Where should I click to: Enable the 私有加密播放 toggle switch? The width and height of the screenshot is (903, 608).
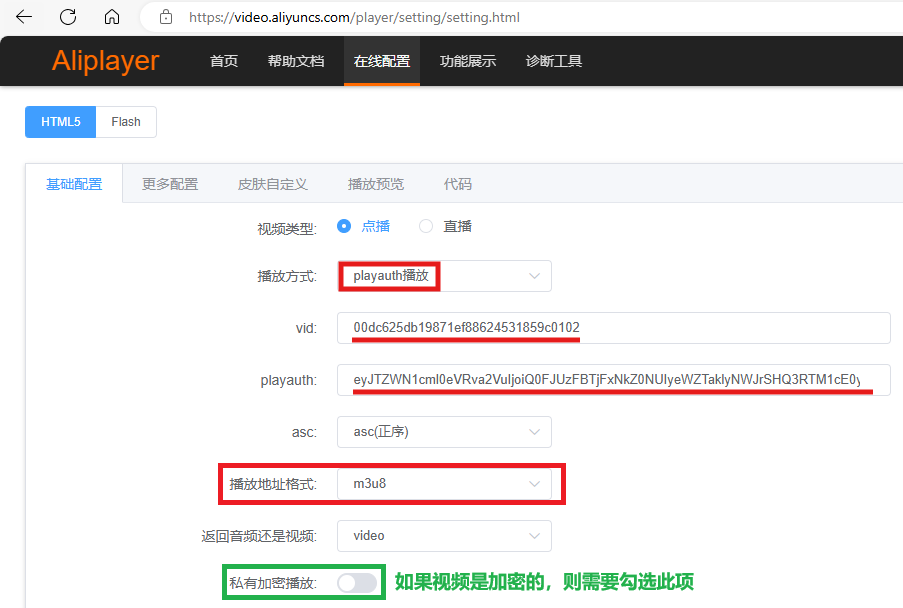(x=357, y=583)
